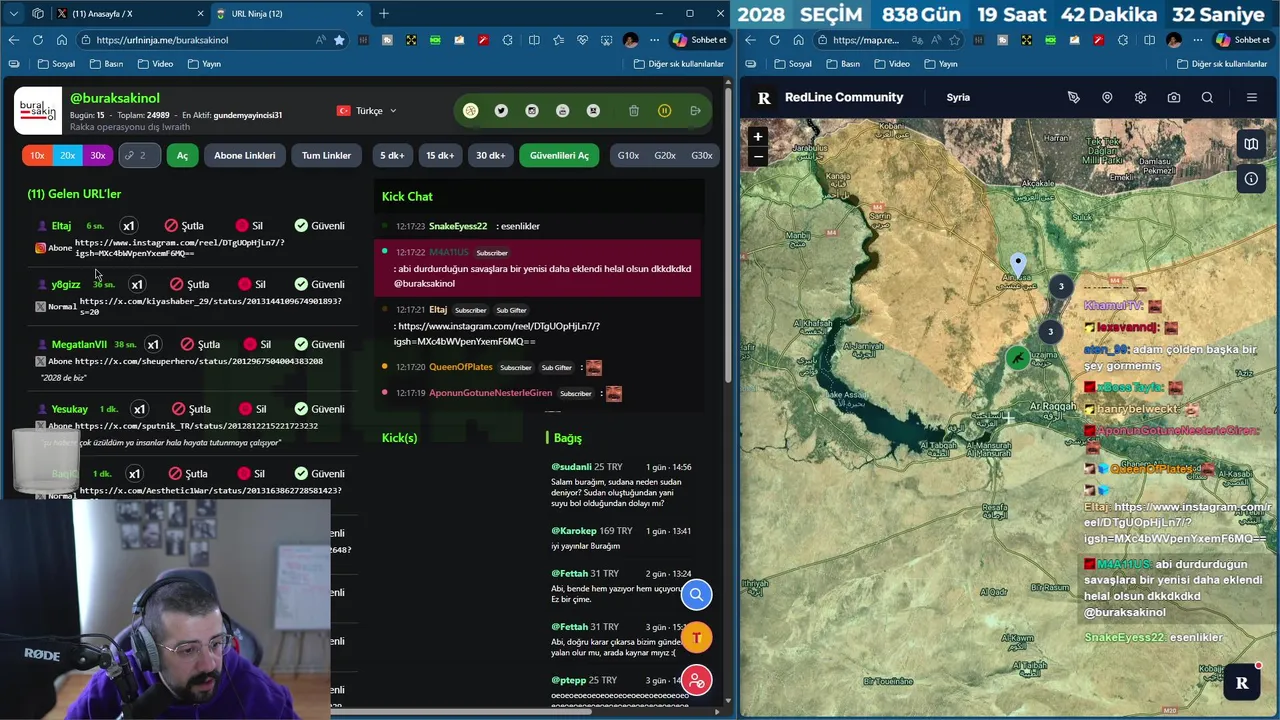
Task: Click the Tum Linkler button
Action: point(326,155)
